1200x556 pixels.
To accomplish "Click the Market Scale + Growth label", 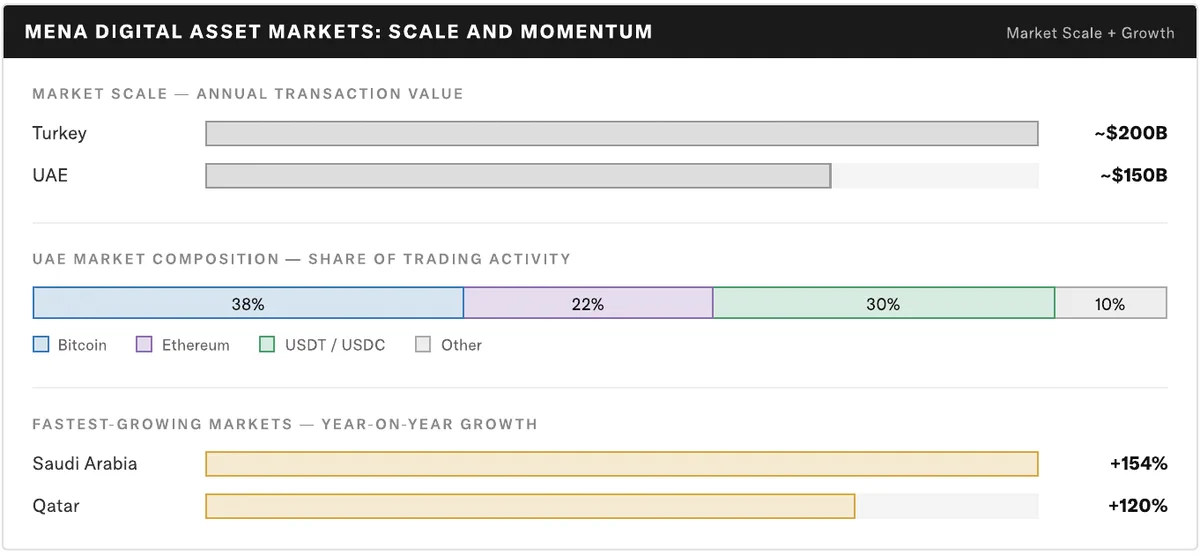I will [x=1090, y=33].
